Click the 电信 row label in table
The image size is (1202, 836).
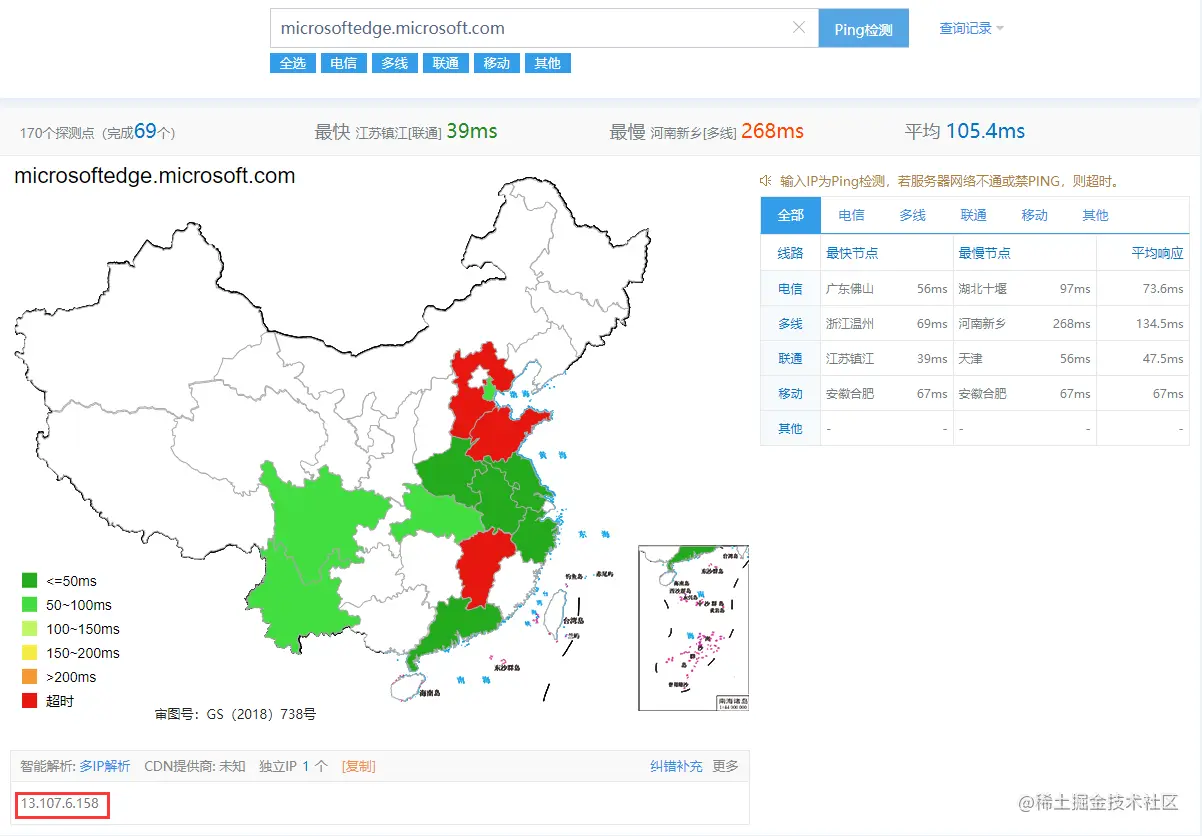790,288
